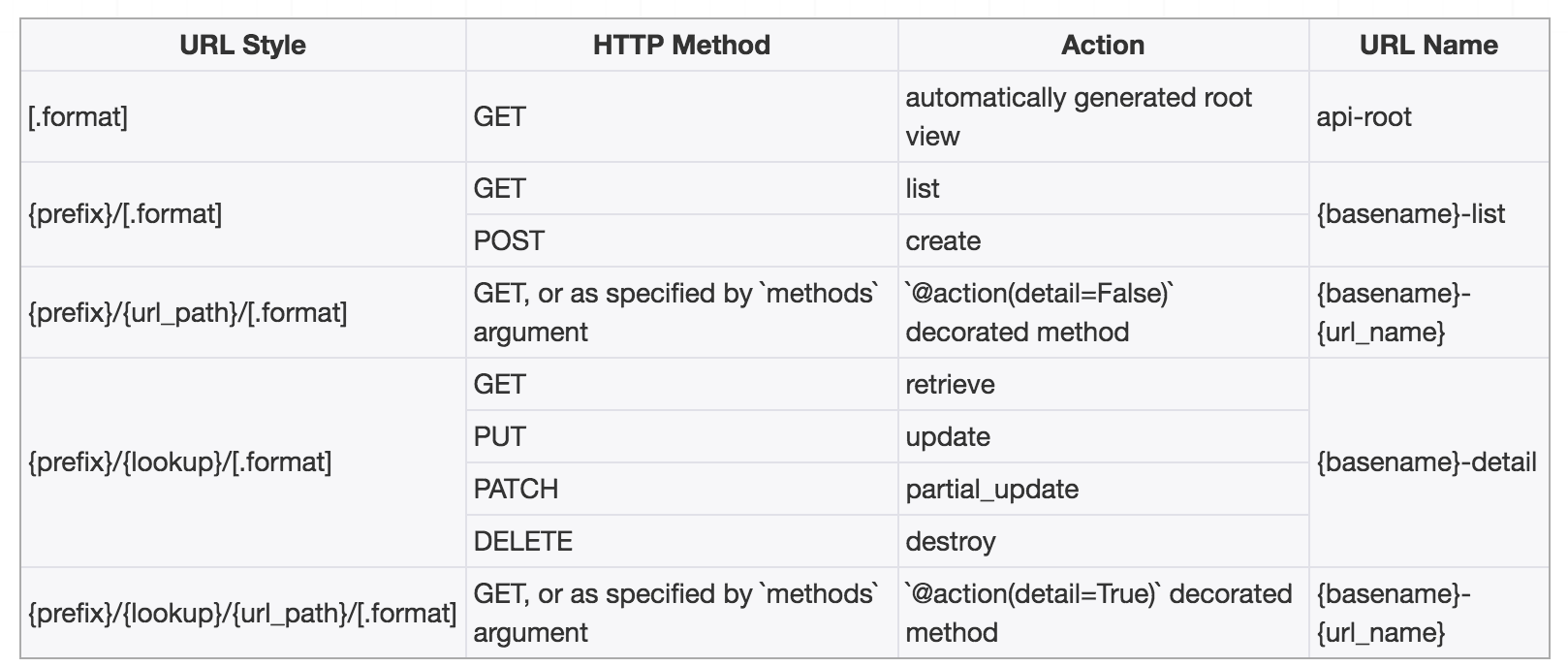Click the Action column header
1568x667 pixels.
[1103, 46]
